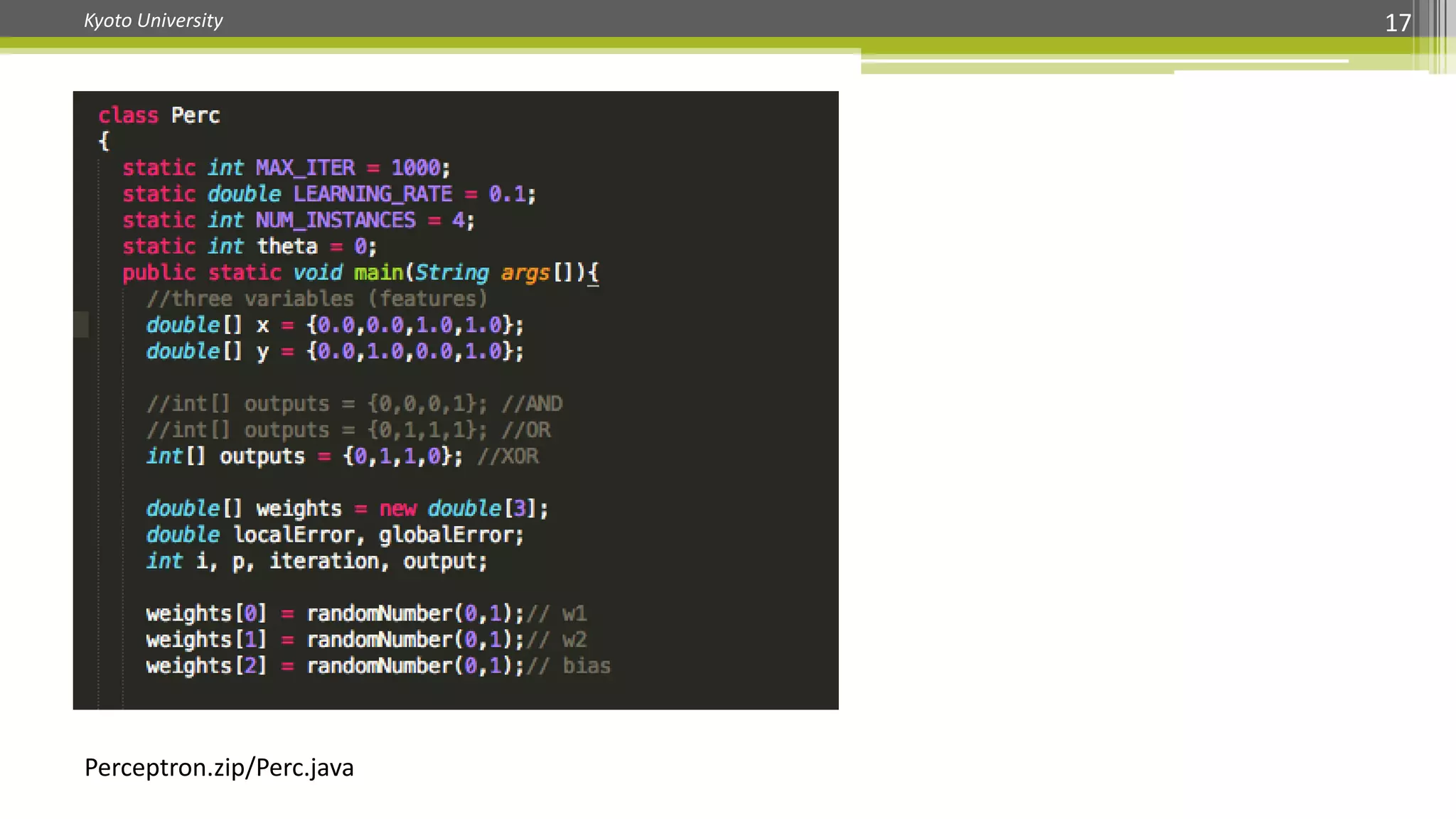Click the 'public static void main' line
The height and width of the screenshot is (819, 1456).
360,273
